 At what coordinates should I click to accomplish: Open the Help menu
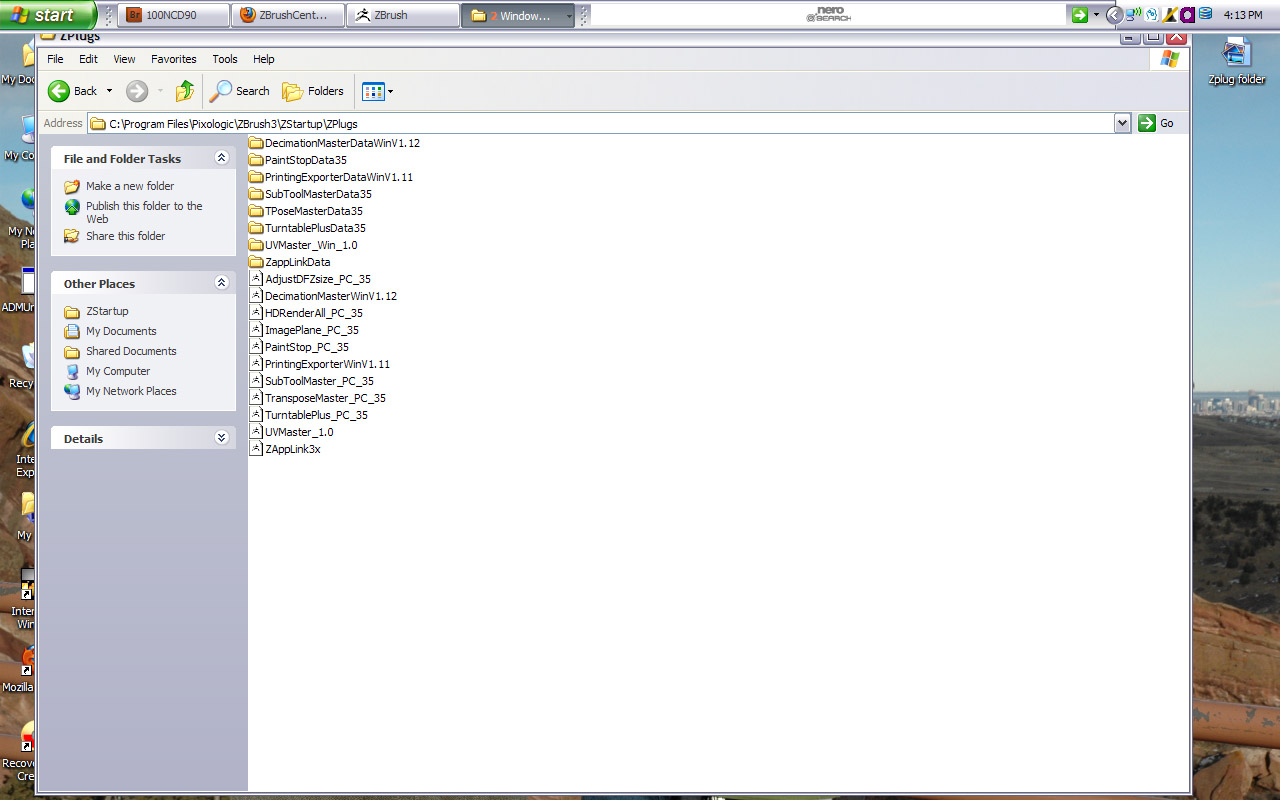[263, 59]
